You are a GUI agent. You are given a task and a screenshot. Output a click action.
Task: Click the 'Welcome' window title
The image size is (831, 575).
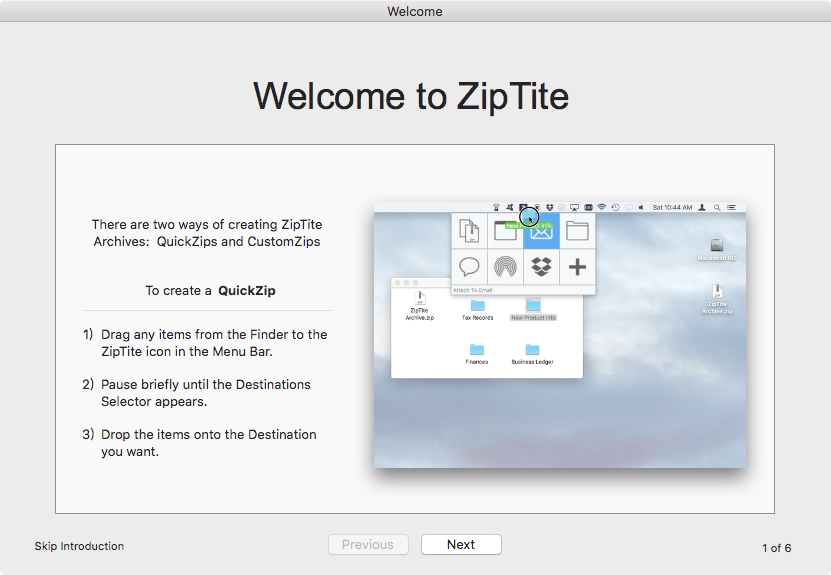415,11
